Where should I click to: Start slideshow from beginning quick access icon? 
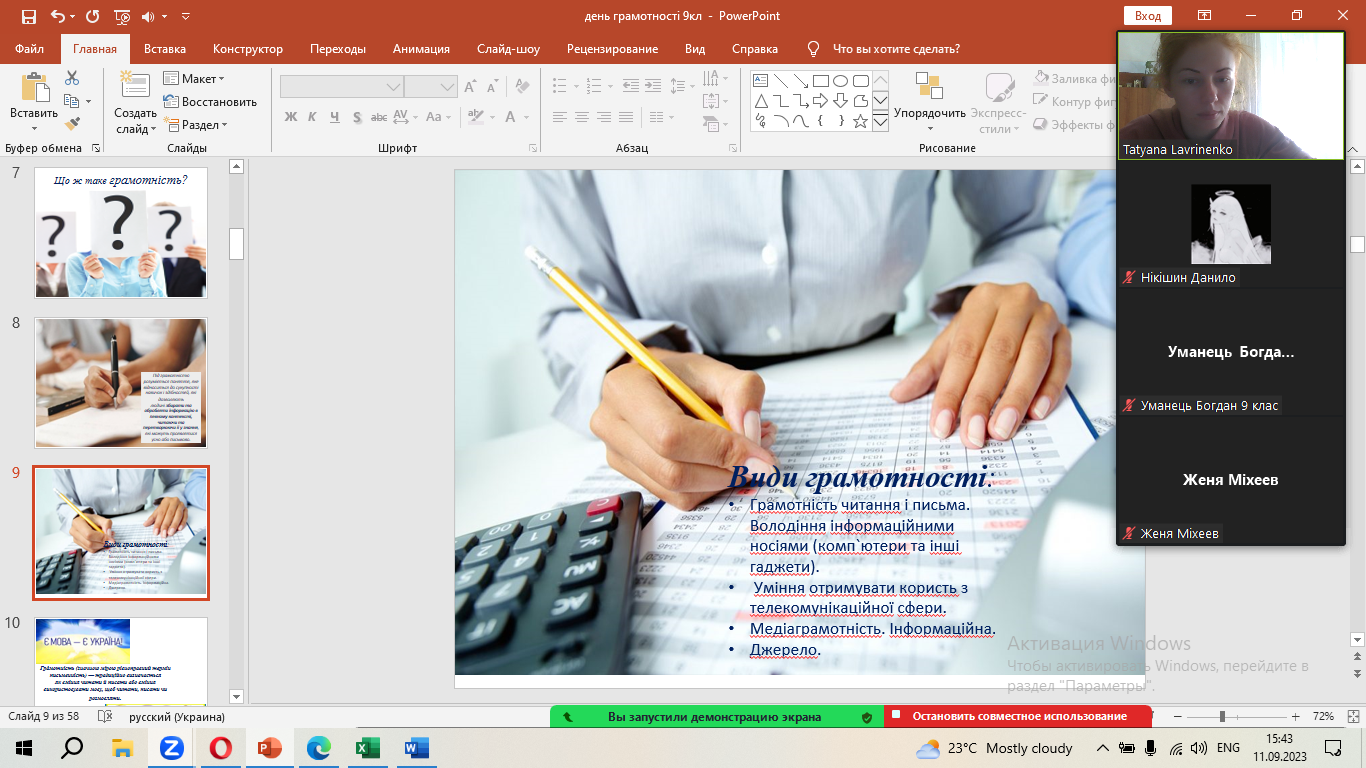coord(123,16)
